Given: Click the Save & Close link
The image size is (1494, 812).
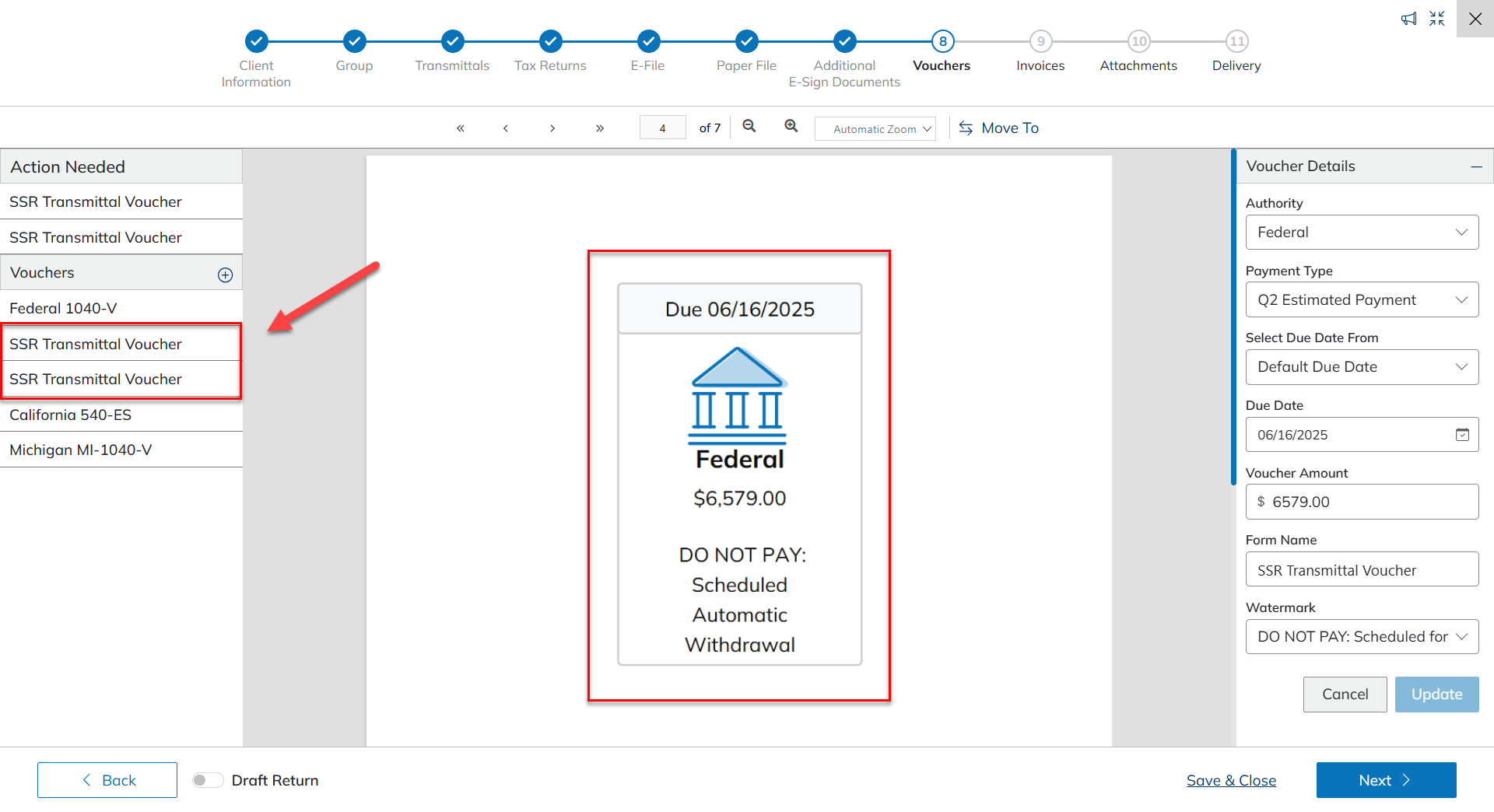Looking at the screenshot, I should [1231, 780].
